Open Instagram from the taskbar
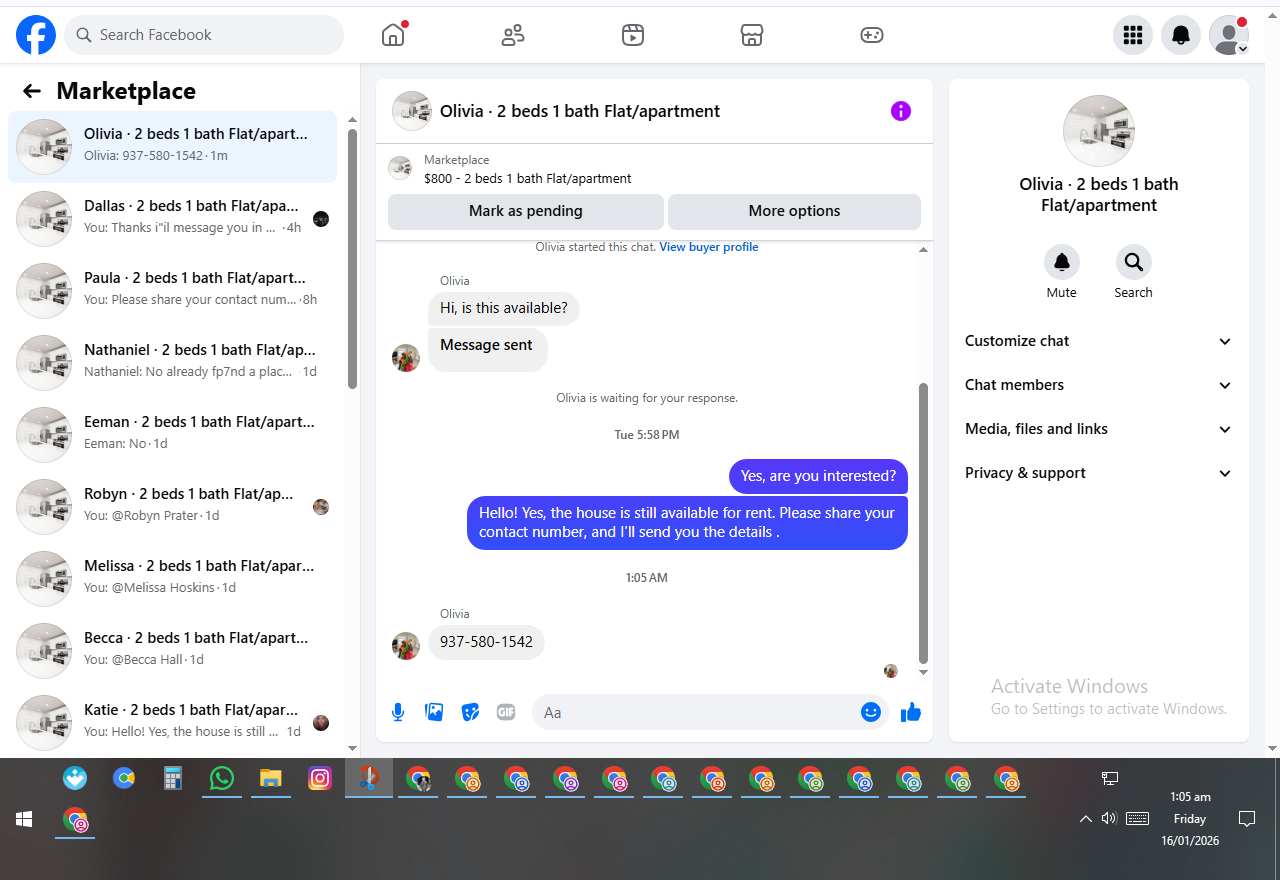Image resolution: width=1280 pixels, height=880 pixels. [320, 778]
